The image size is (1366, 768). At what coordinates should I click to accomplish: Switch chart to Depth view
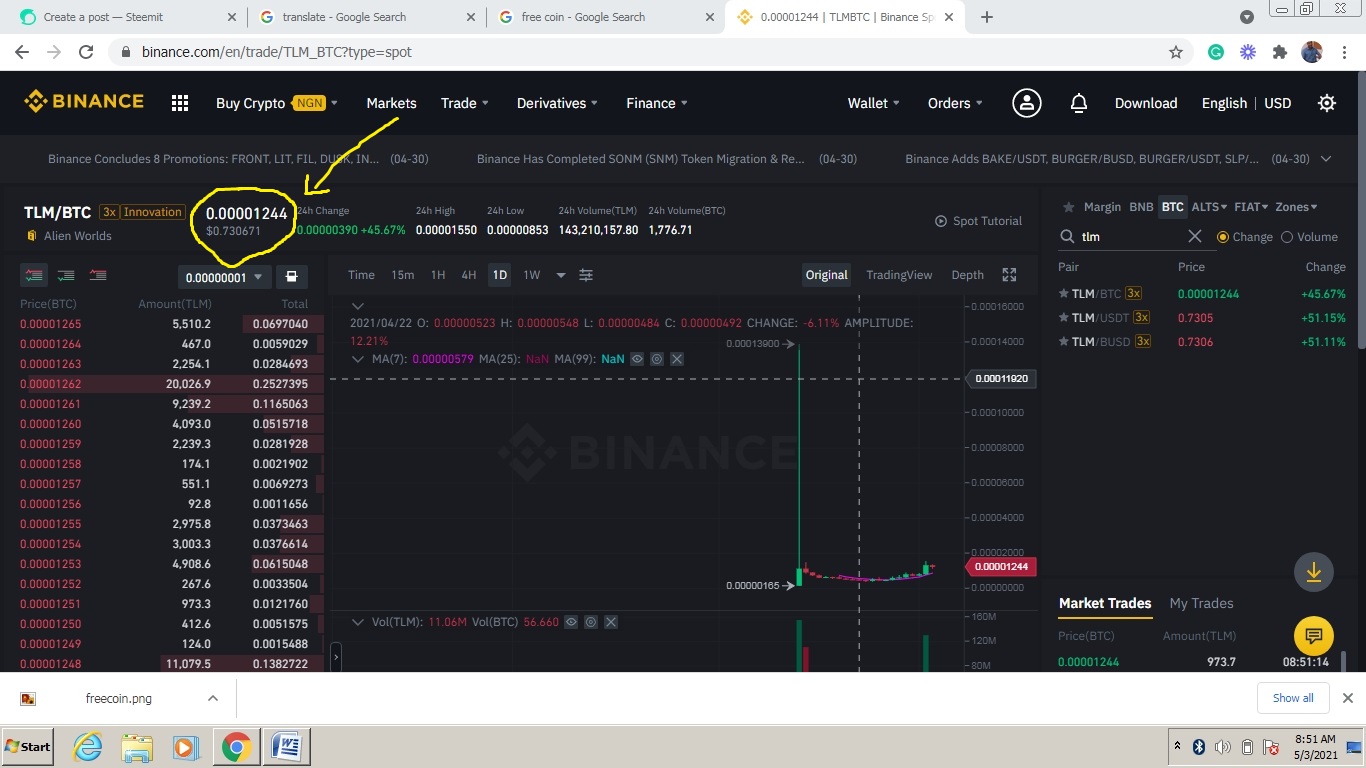point(967,275)
